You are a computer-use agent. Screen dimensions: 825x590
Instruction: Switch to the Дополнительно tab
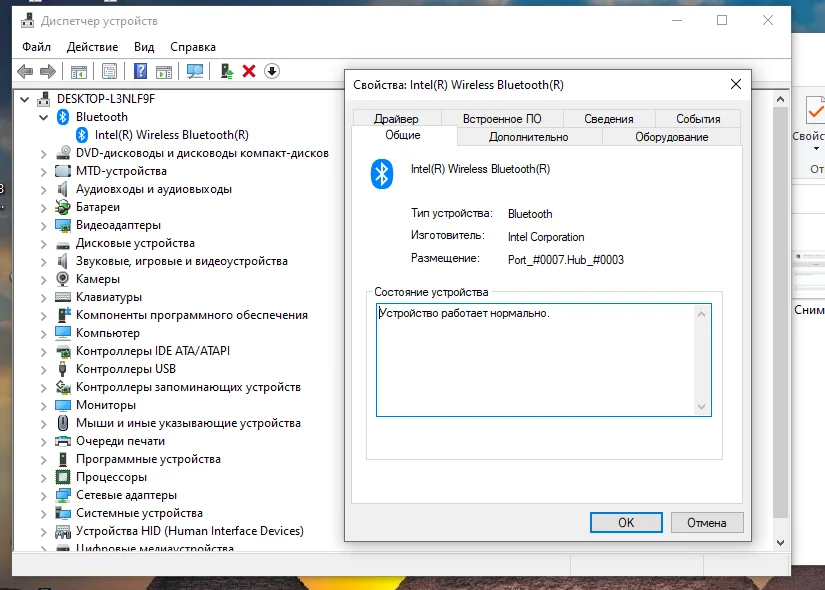[x=529, y=137]
